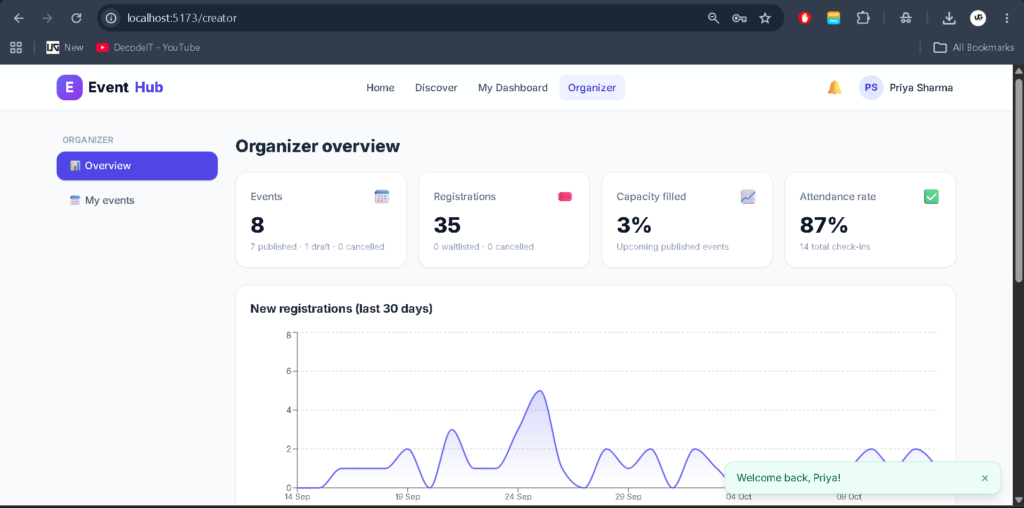Open the notifications bell

click(x=835, y=87)
